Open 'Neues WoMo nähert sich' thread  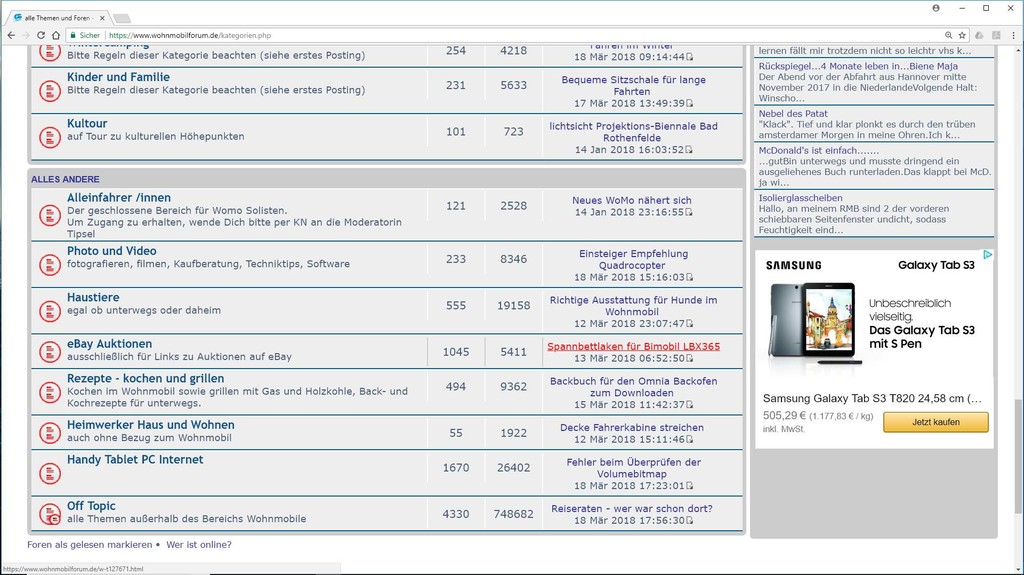click(x=632, y=200)
